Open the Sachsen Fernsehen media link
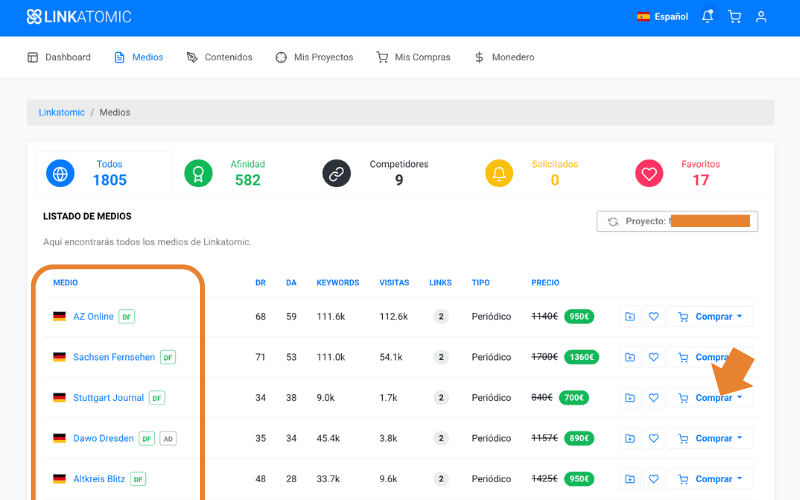The width and height of the screenshot is (800, 500). tap(114, 357)
